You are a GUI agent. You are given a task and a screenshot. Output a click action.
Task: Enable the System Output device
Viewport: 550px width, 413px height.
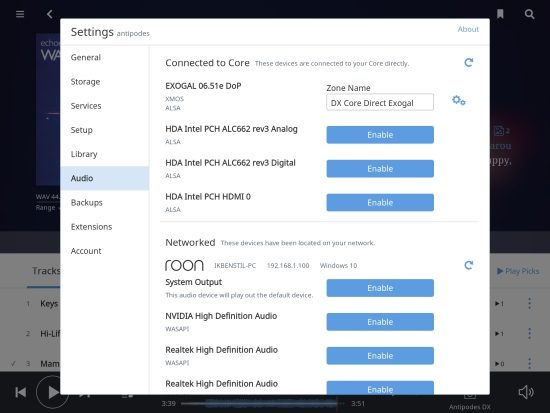pyautogui.click(x=380, y=288)
